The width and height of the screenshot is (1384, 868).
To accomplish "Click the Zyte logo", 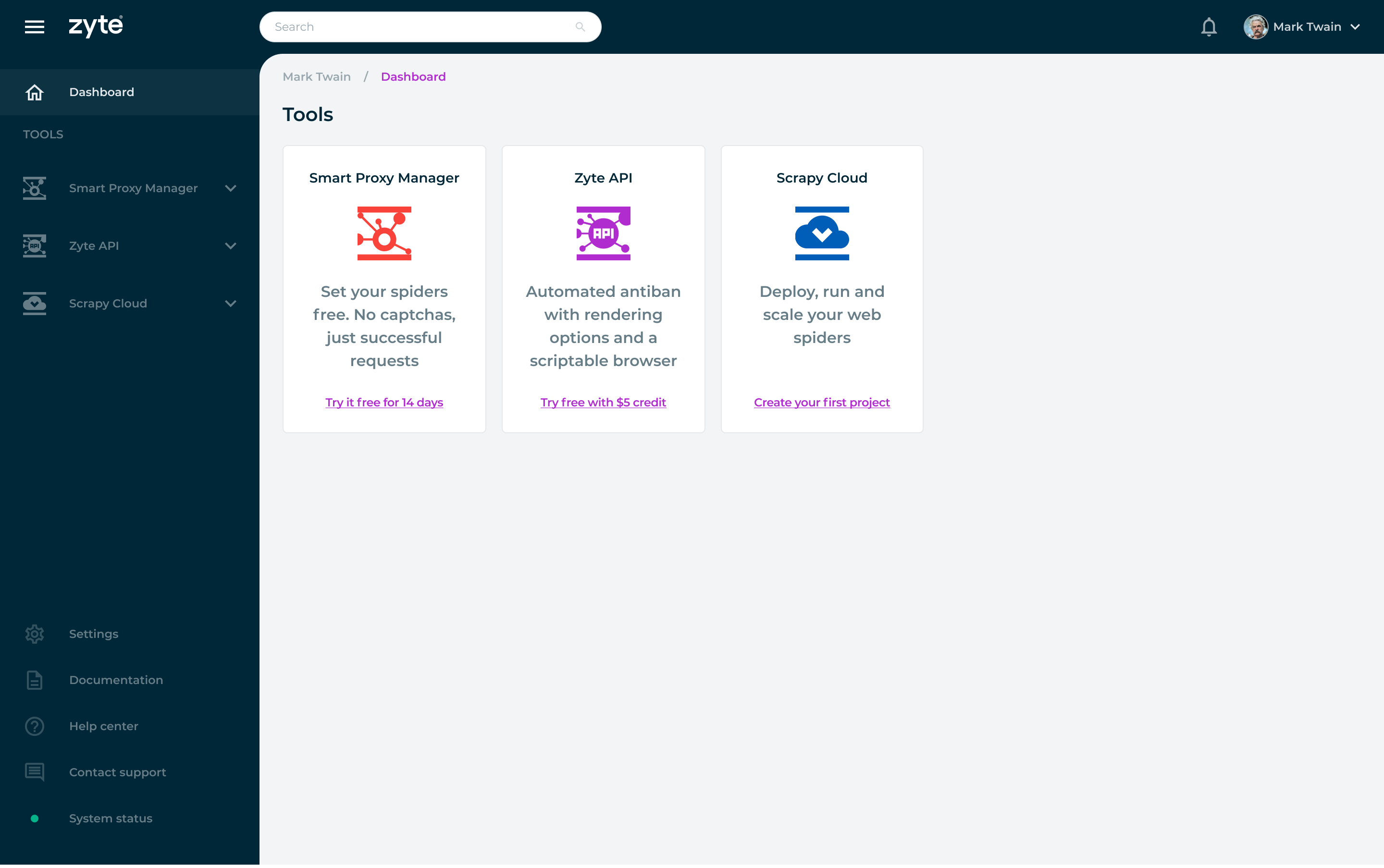I will click(95, 26).
